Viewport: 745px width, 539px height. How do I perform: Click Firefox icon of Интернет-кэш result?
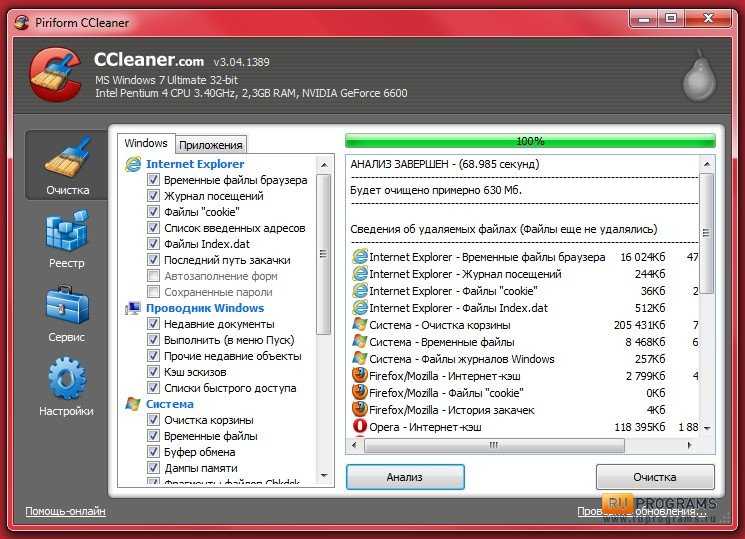pyautogui.click(x=360, y=375)
